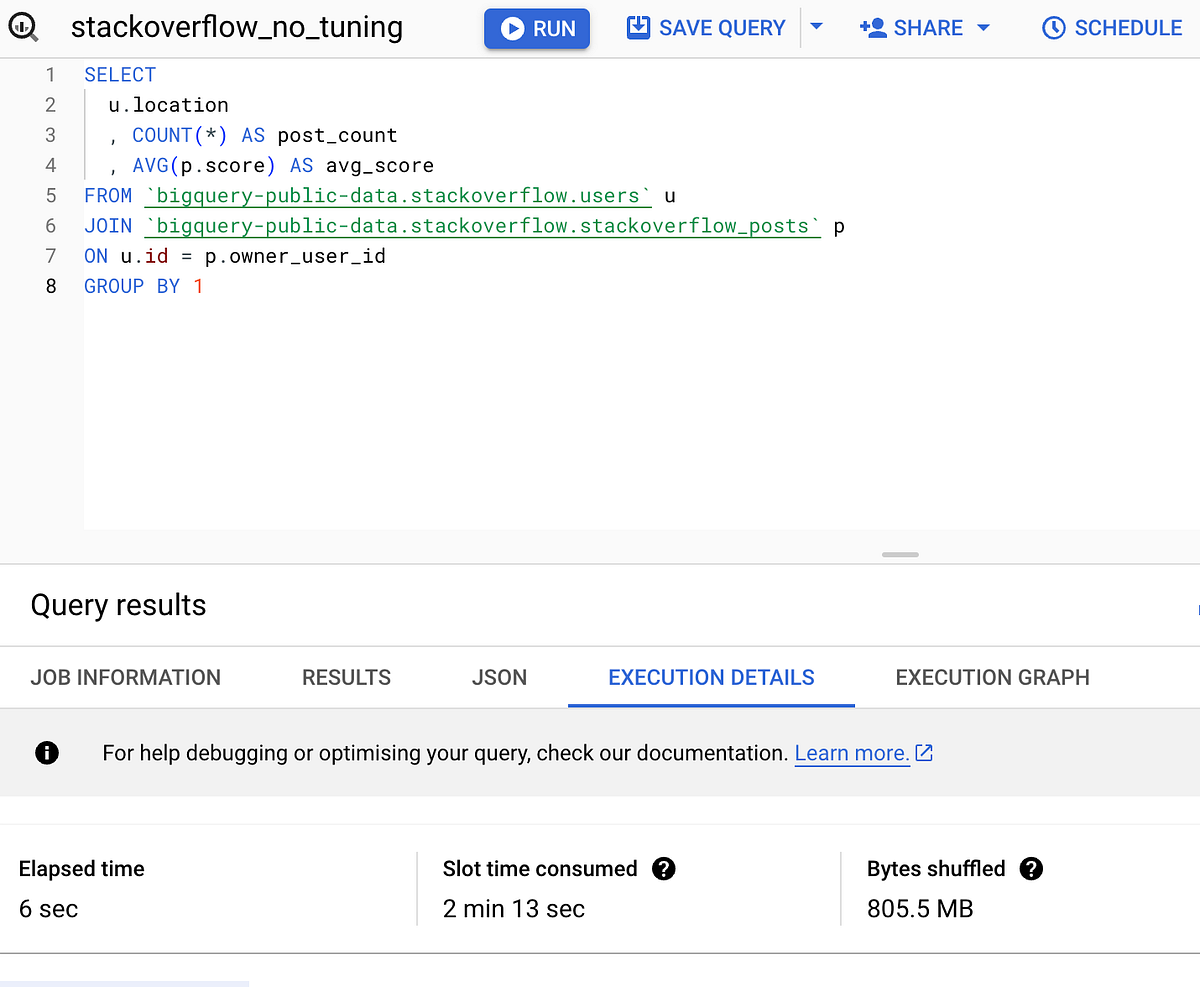Click the clock icon beside SCHEDULE
Viewport: 1200px width, 987px height.
click(1053, 27)
